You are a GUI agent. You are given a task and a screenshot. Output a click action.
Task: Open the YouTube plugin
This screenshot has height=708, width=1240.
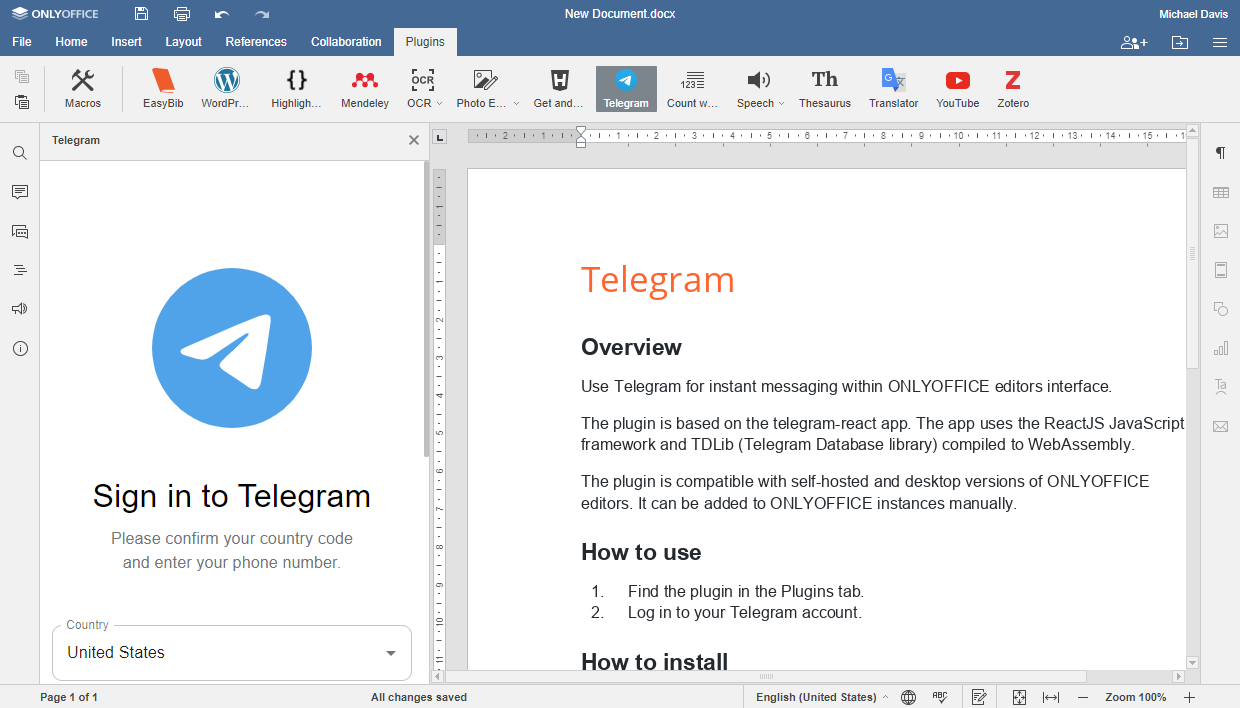pos(957,89)
